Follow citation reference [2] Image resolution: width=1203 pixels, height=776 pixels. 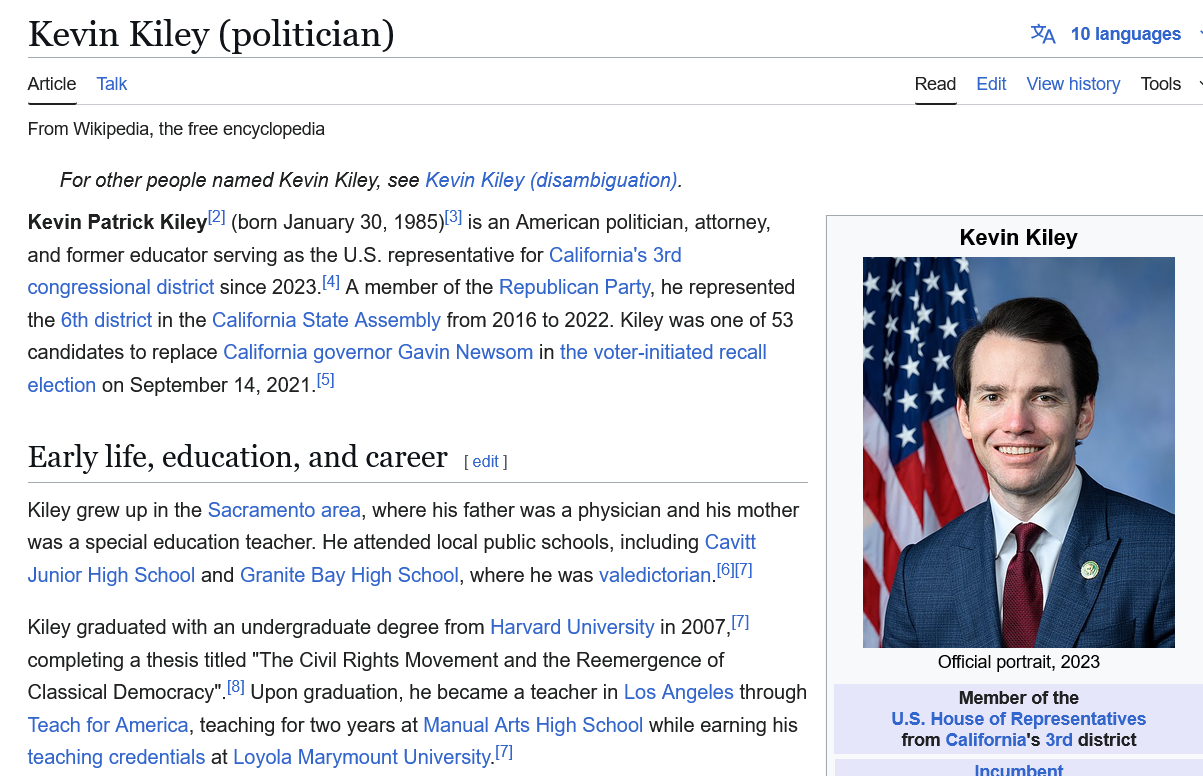tap(216, 217)
